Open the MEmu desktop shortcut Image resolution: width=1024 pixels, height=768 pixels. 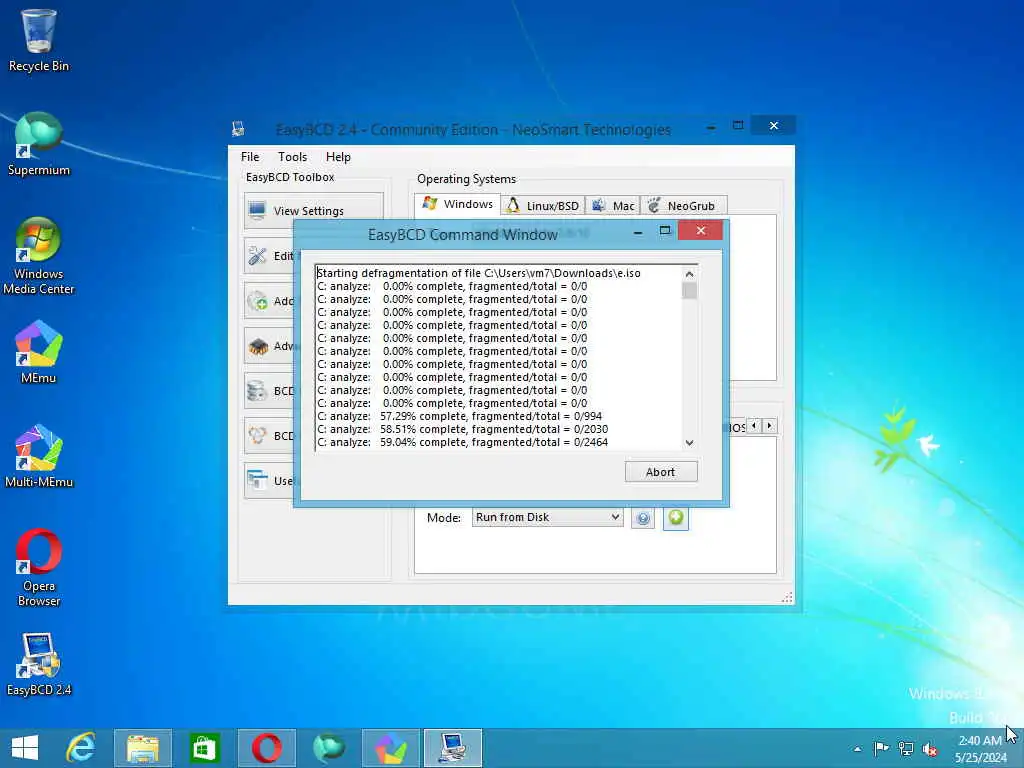coord(39,351)
